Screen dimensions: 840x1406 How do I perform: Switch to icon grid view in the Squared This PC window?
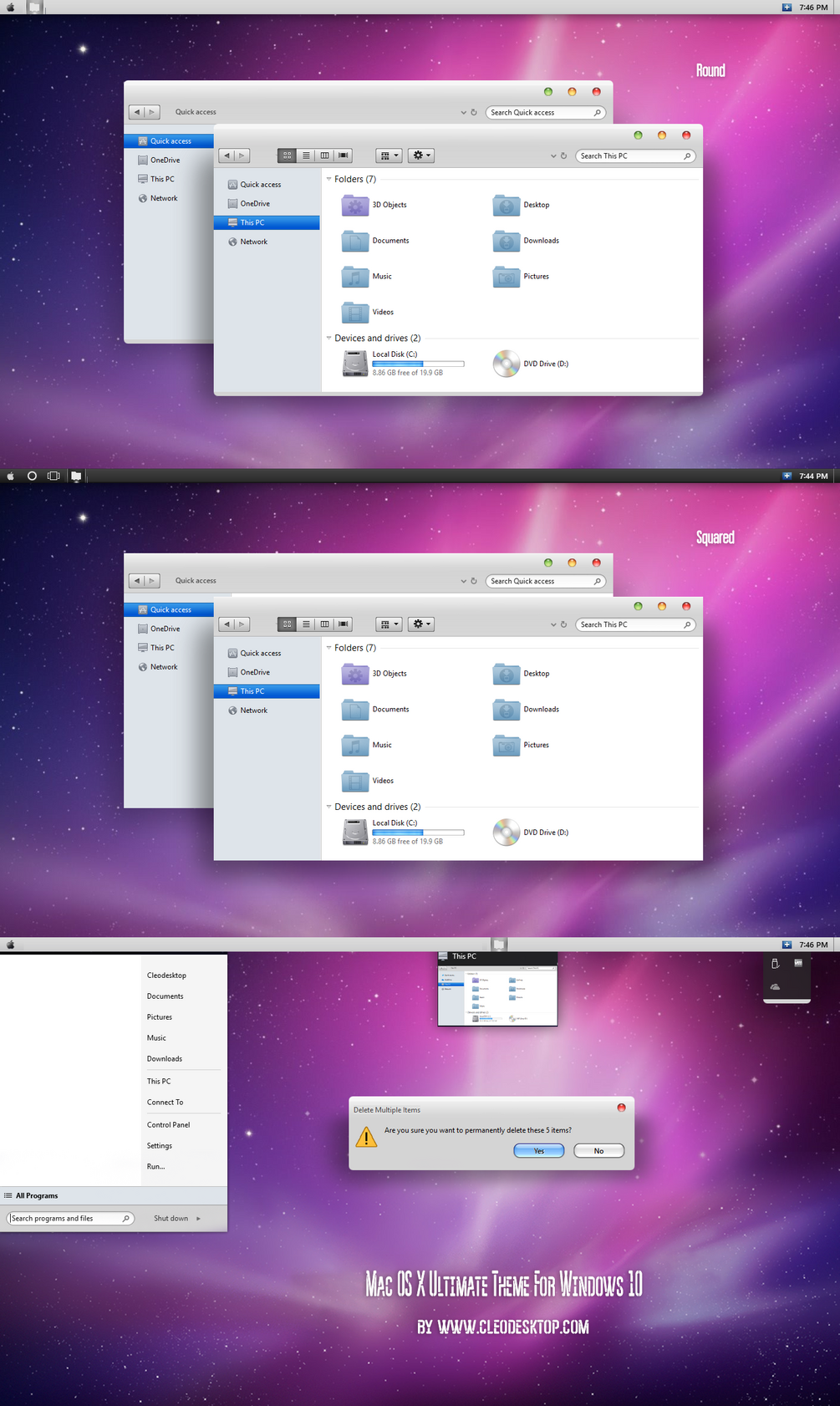click(x=287, y=624)
